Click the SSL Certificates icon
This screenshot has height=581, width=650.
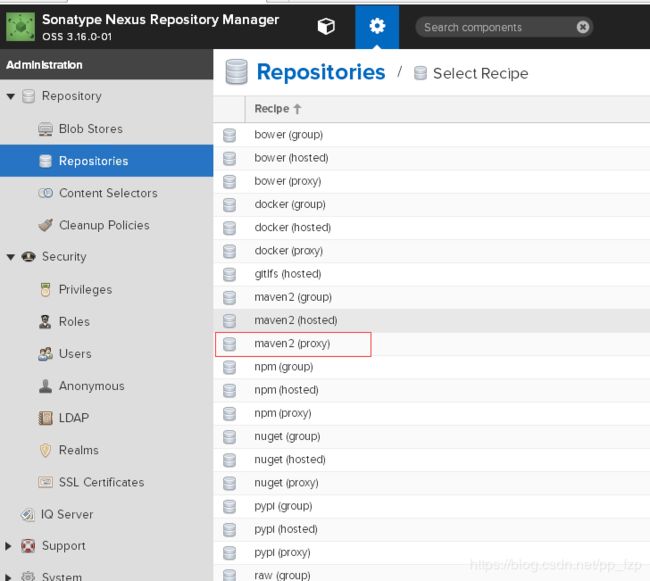(45, 482)
